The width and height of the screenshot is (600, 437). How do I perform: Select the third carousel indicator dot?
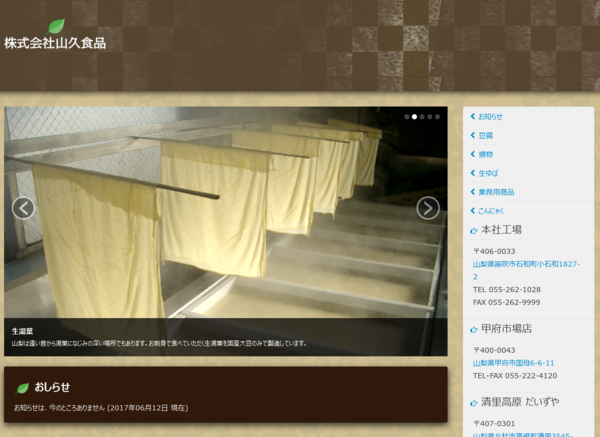(422, 117)
